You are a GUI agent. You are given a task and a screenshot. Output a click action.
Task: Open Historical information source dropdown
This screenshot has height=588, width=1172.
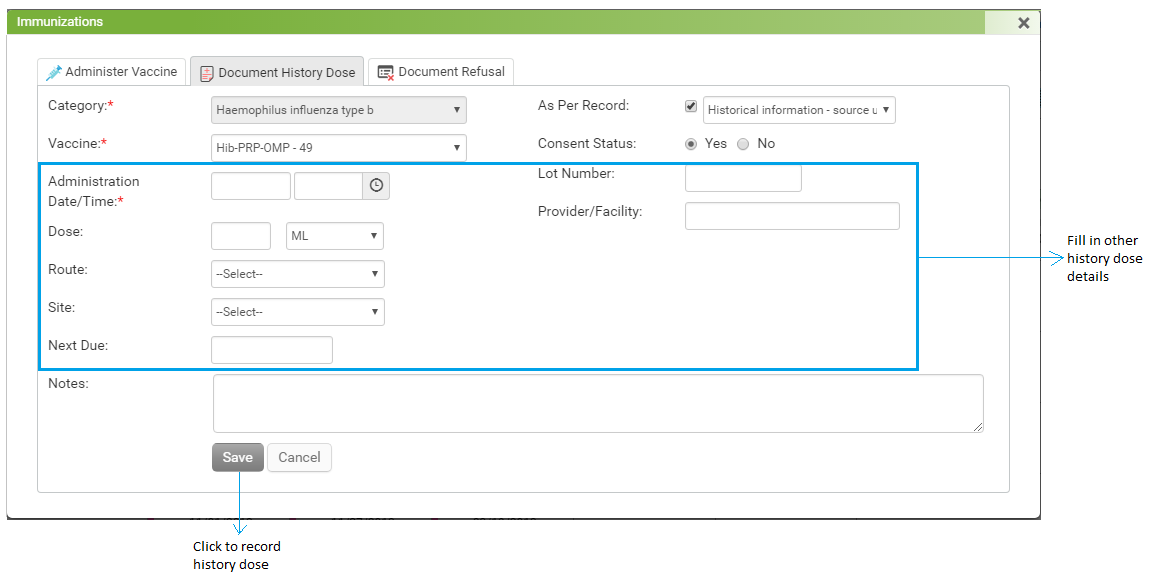pyautogui.click(x=799, y=110)
